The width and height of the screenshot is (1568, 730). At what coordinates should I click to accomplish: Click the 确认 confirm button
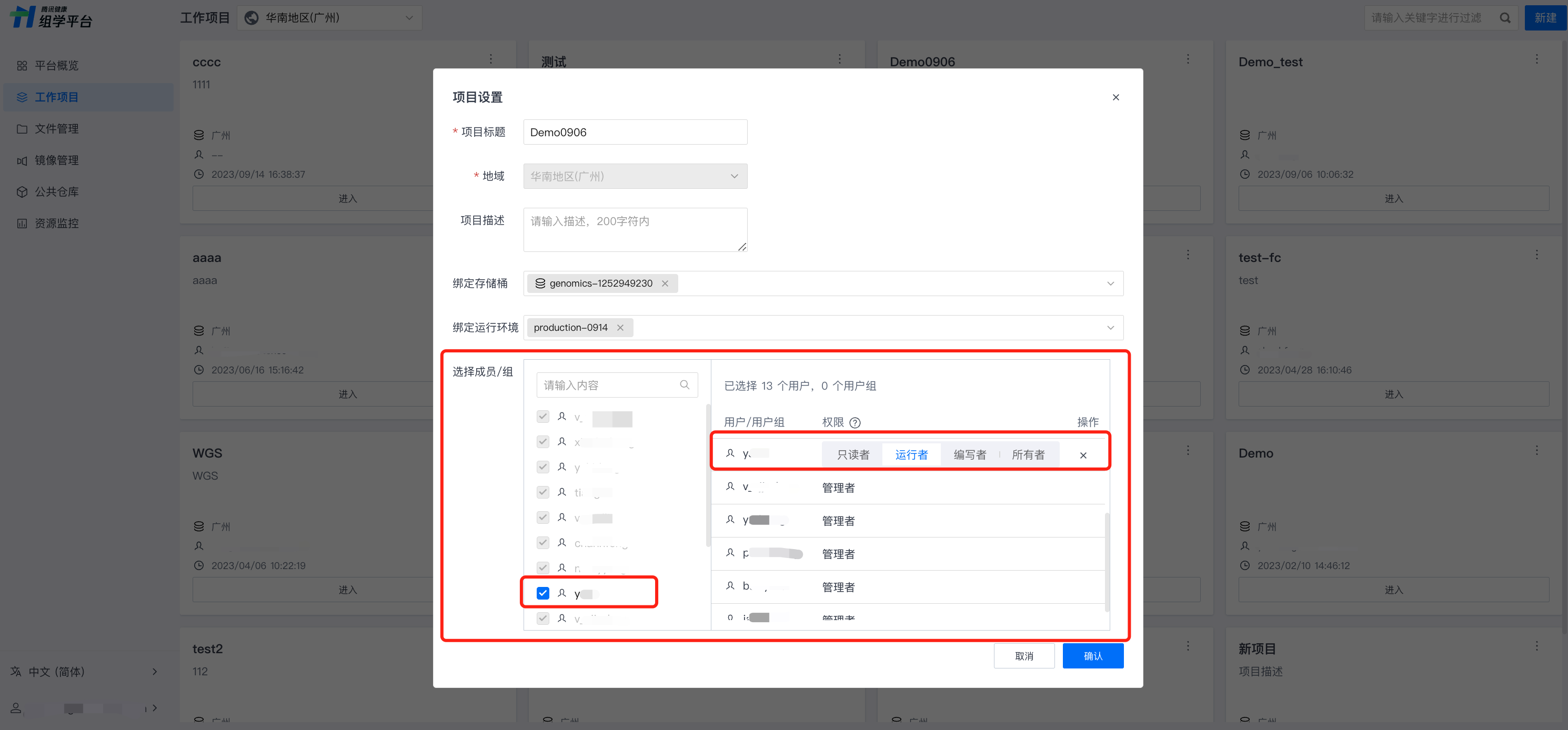1093,656
